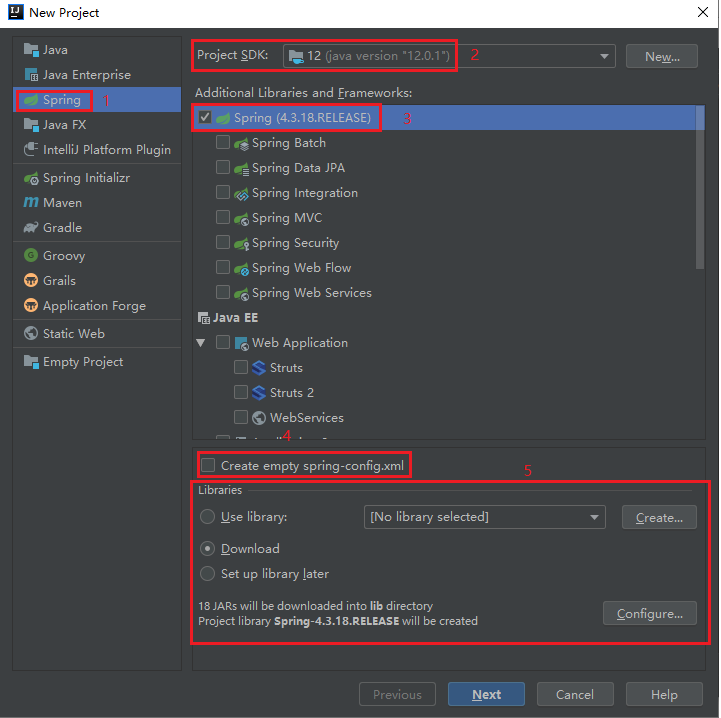
Task: Check the Spring Web Flow checkbox
Action: (223, 267)
